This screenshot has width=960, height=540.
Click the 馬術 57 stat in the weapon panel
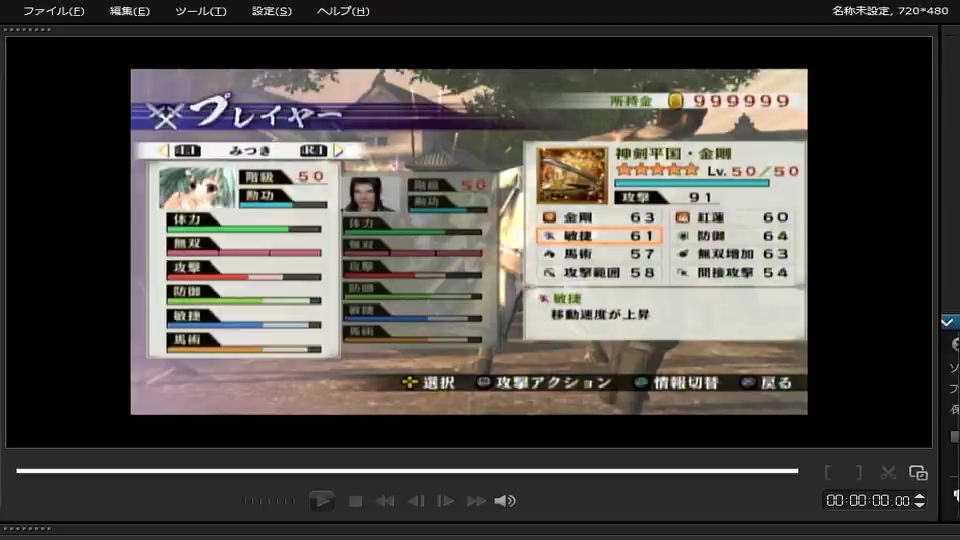pyautogui.click(x=599, y=254)
